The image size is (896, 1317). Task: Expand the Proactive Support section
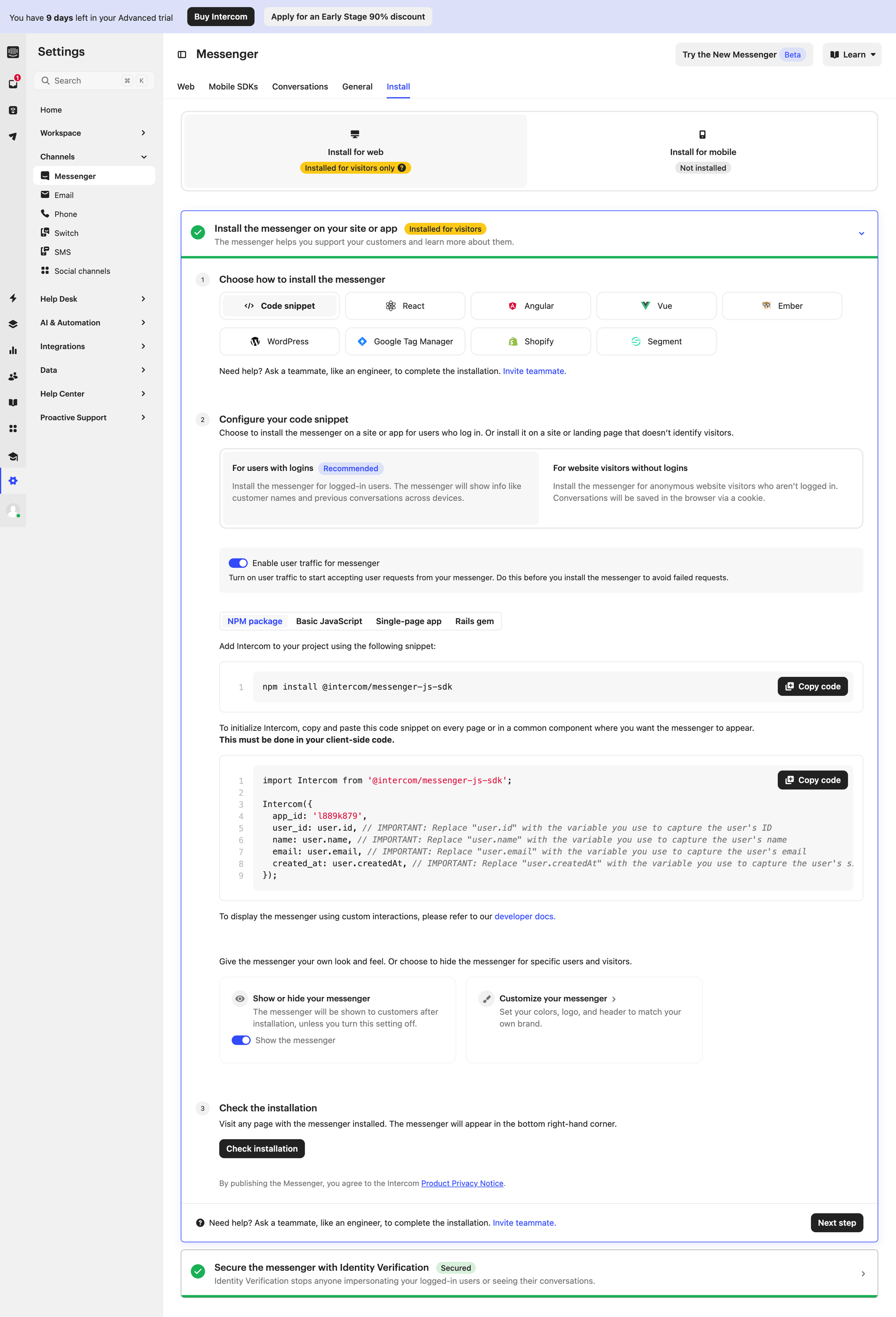[94, 418]
